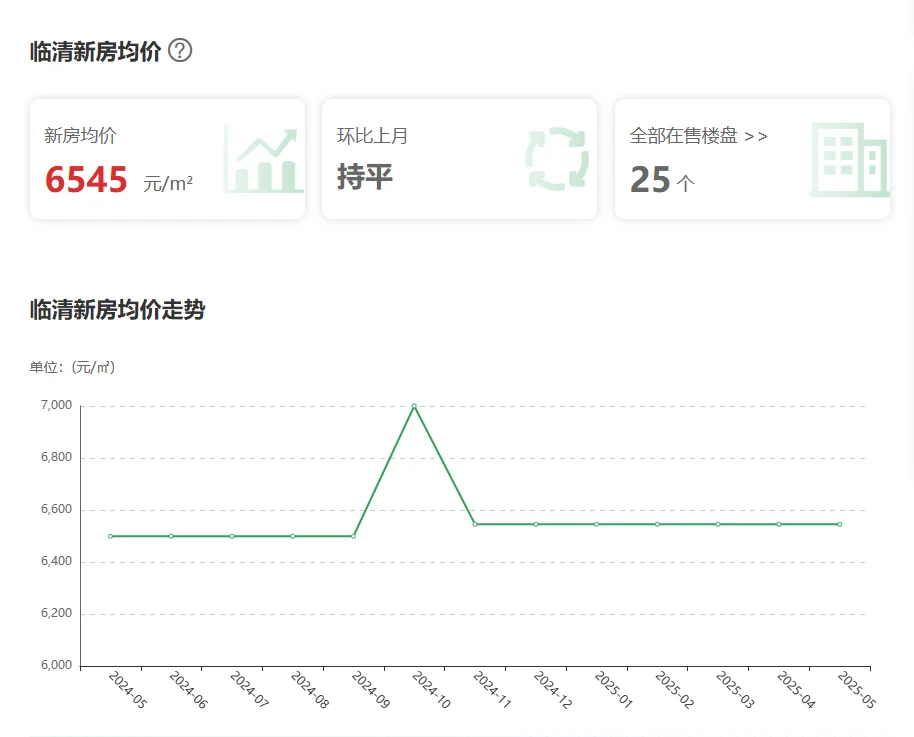Select the 2025-01 data point on the line
This screenshot has height=737, width=914.
pyautogui.click(x=596, y=524)
